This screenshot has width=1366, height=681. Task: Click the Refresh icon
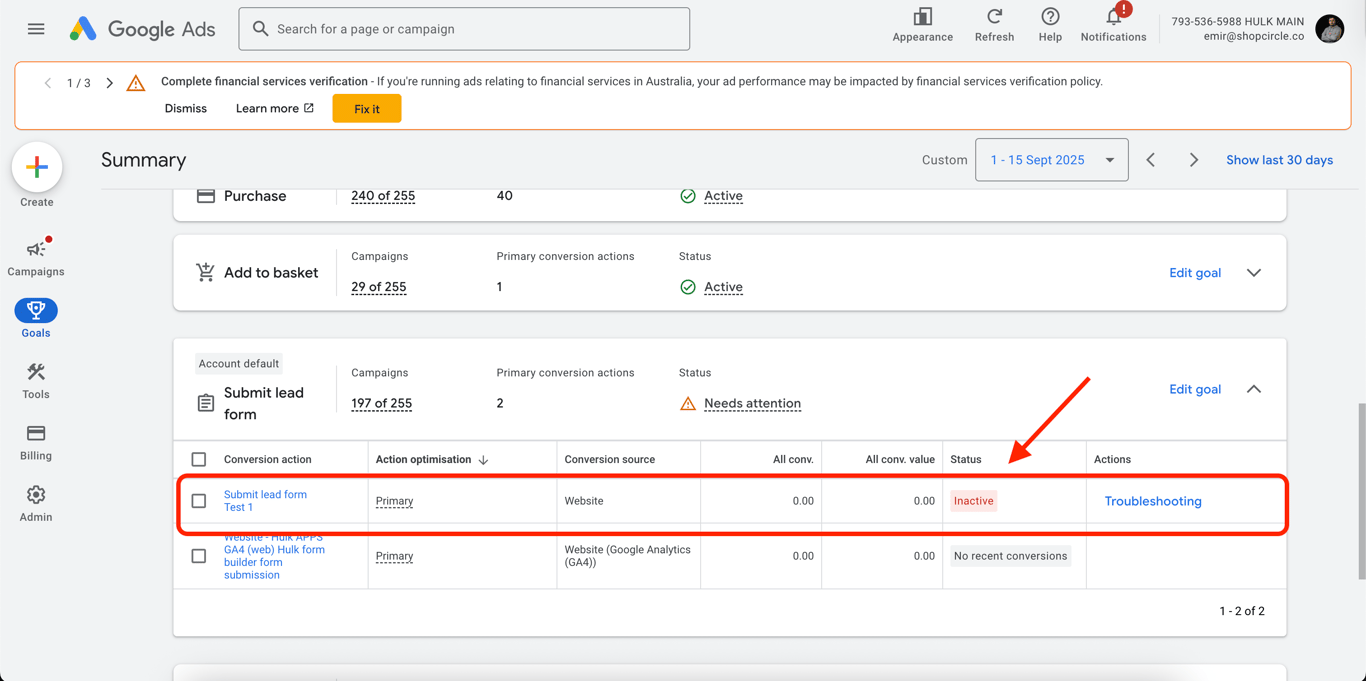pyautogui.click(x=994, y=17)
